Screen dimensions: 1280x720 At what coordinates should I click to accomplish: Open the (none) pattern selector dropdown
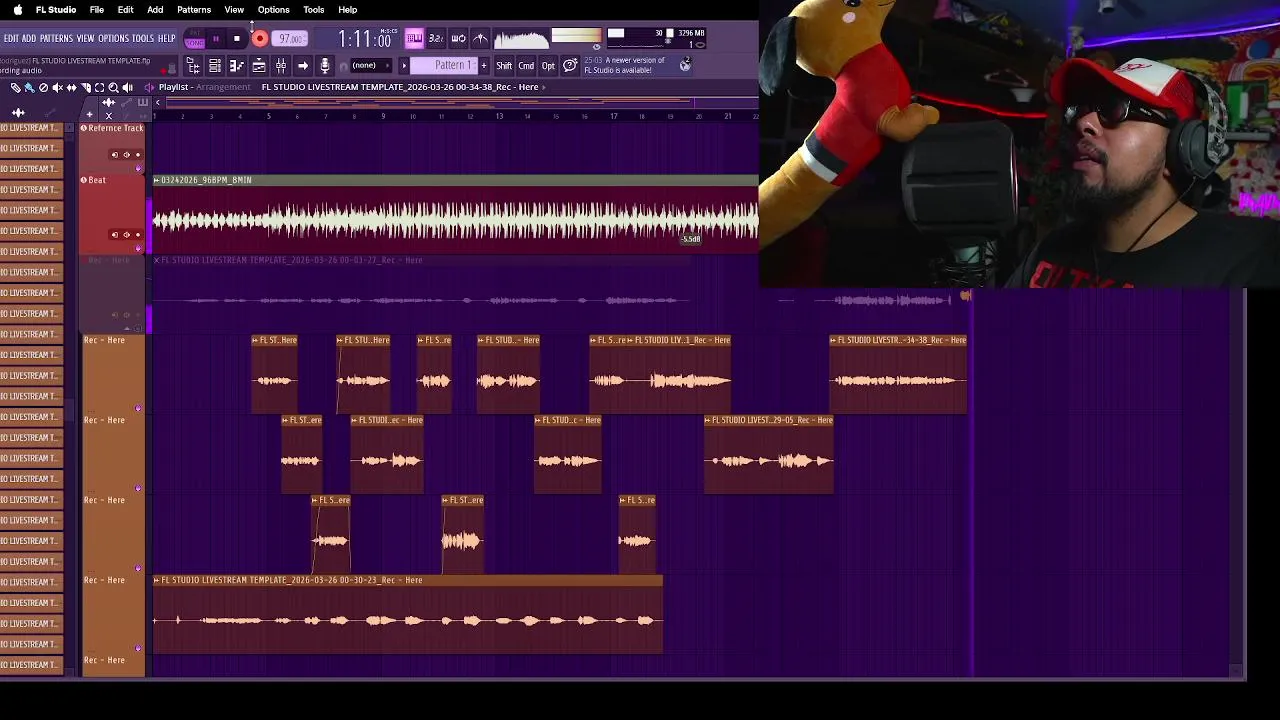click(x=371, y=65)
